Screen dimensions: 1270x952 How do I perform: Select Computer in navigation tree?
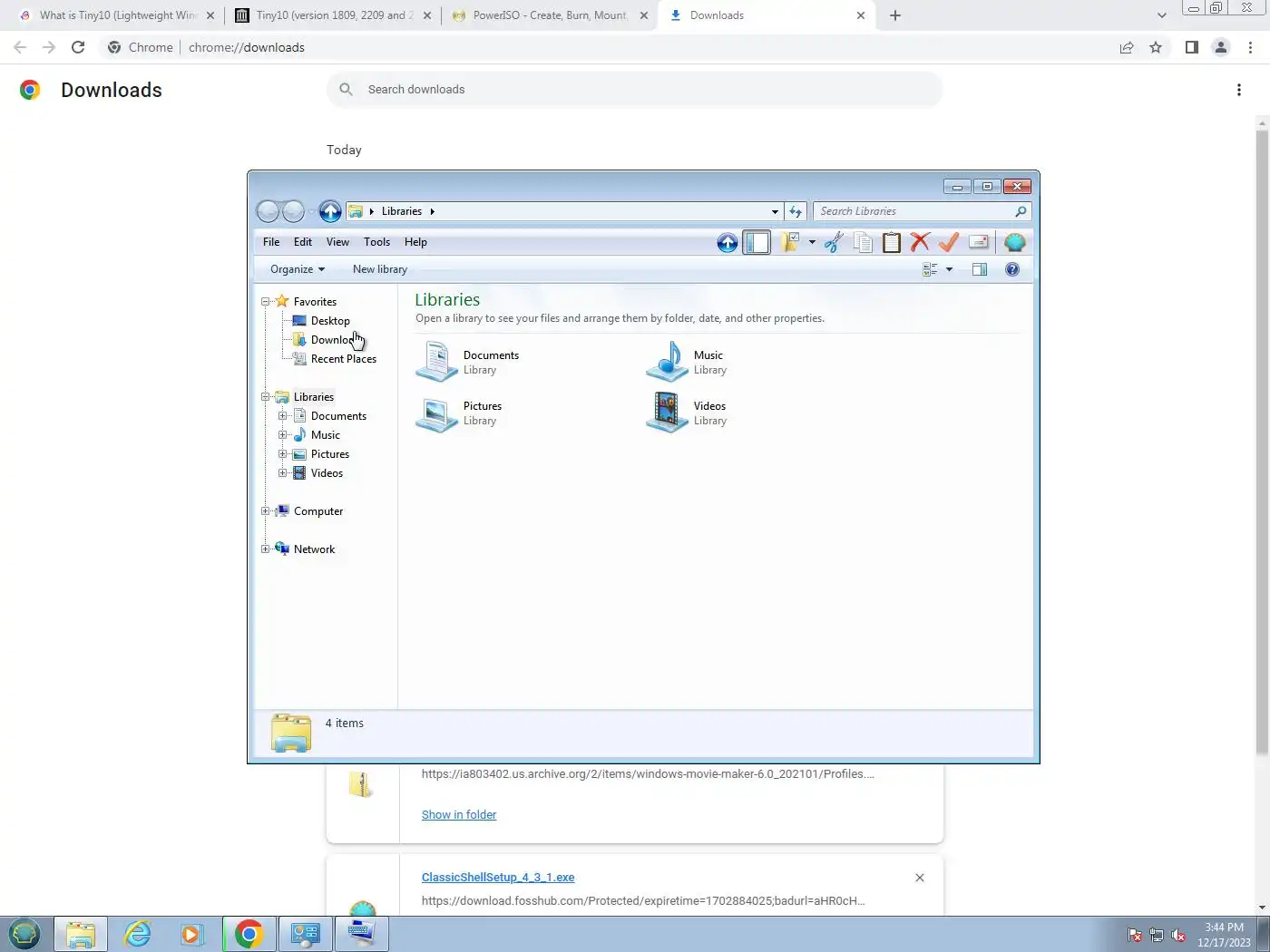(x=317, y=511)
